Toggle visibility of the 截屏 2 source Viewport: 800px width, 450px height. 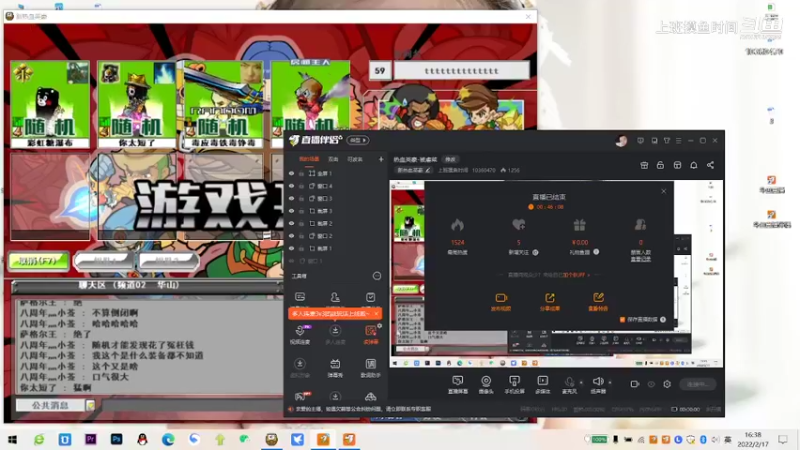tap(291, 223)
